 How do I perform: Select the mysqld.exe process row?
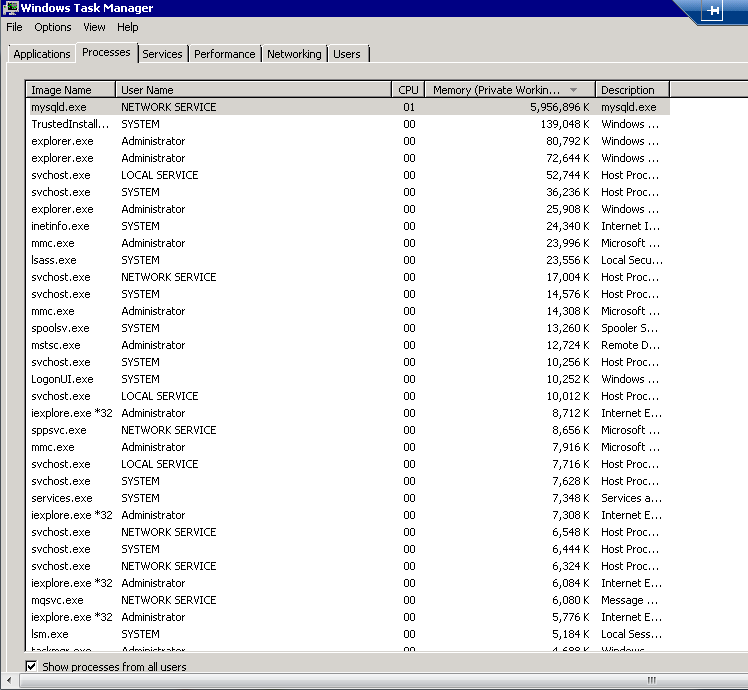click(x=60, y=107)
